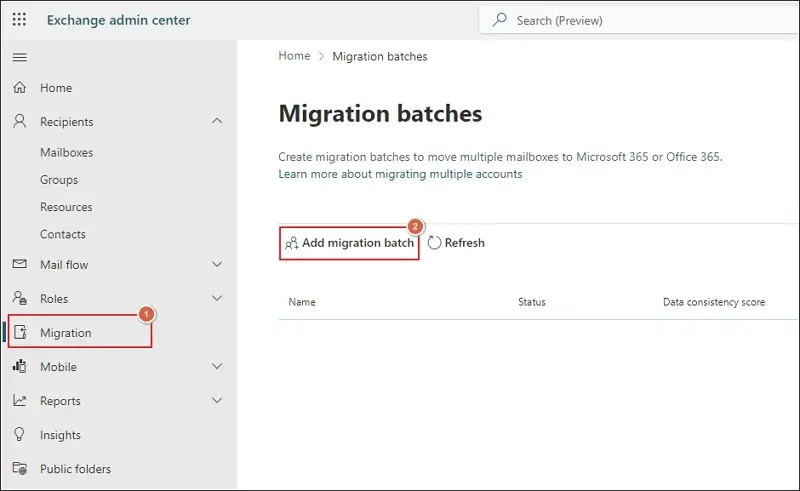Screen dimensions: 800x491
Task: Click the Home house icon in sidebar
Action: 19,88
